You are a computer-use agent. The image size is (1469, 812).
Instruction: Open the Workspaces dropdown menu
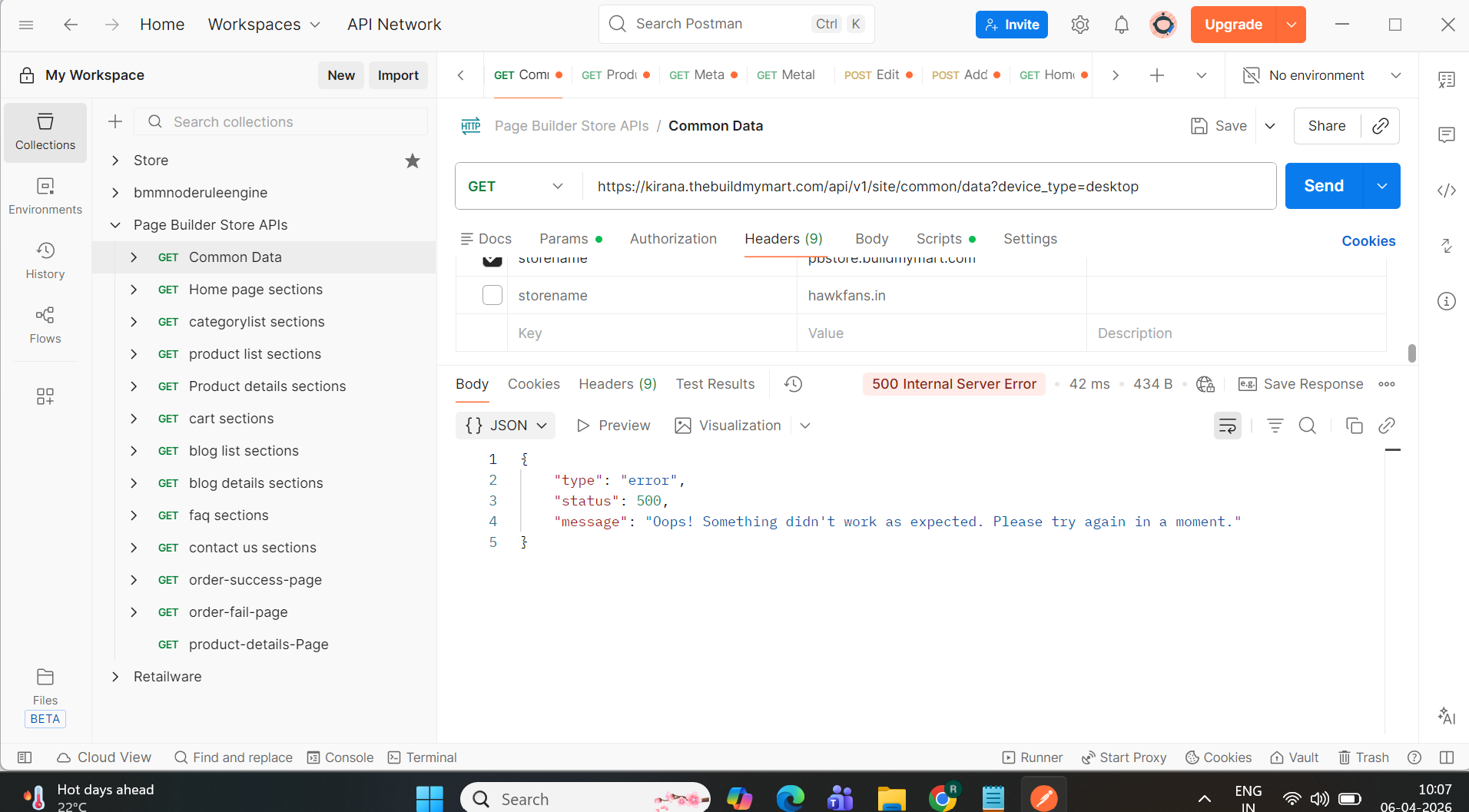264,25
